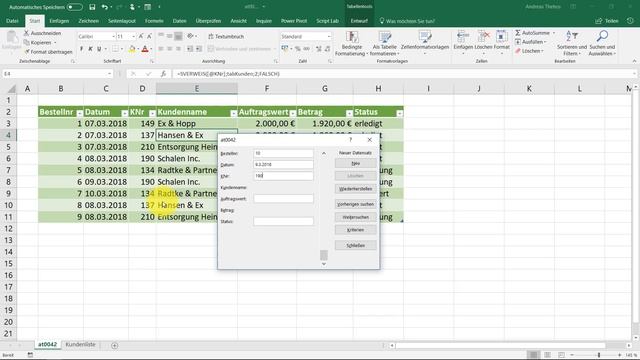Open the Standard number format dropdown
This screenshot has width=640, height=360.
click(329, 37)
